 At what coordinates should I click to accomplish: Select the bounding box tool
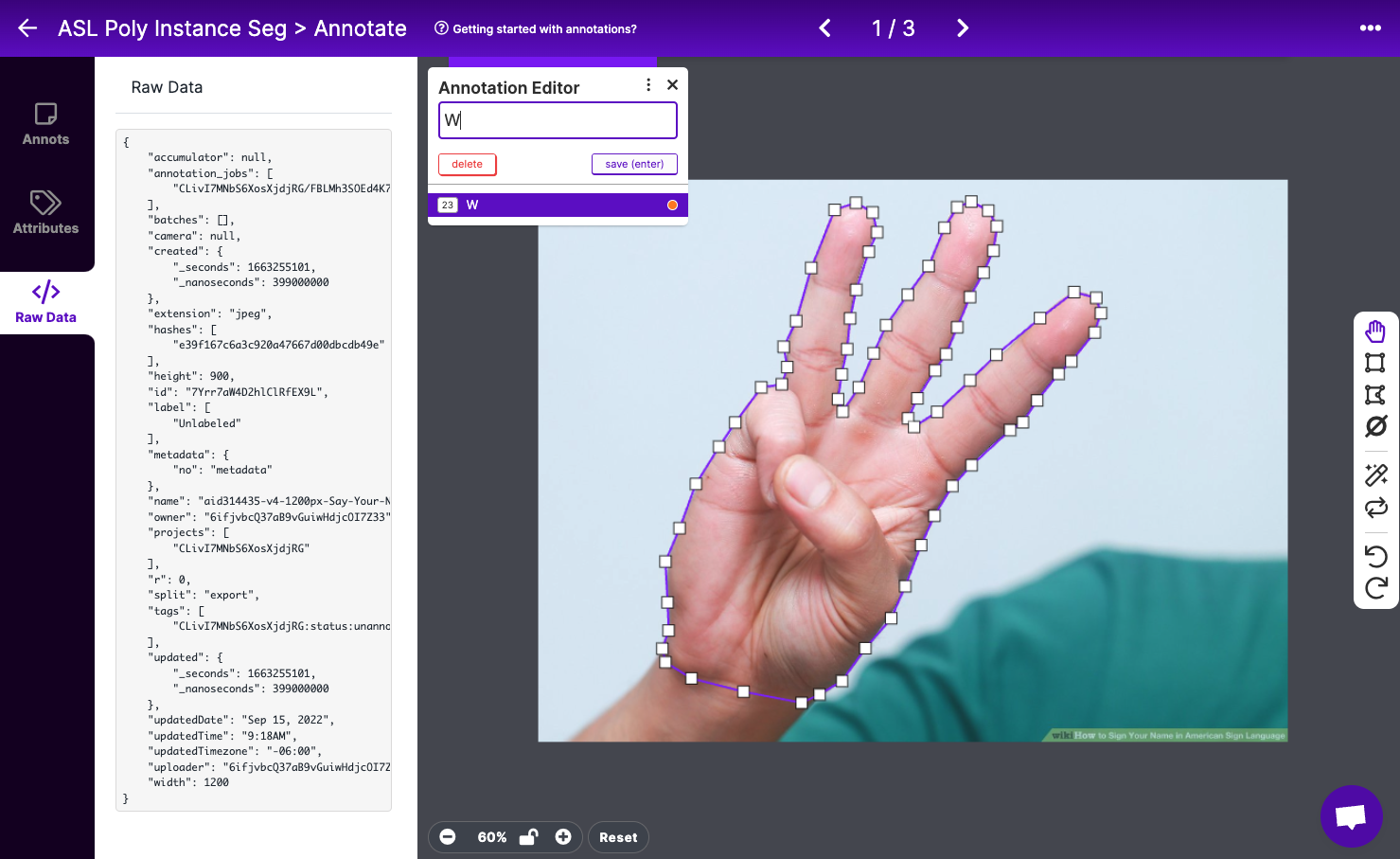[x=1375, y=363]
